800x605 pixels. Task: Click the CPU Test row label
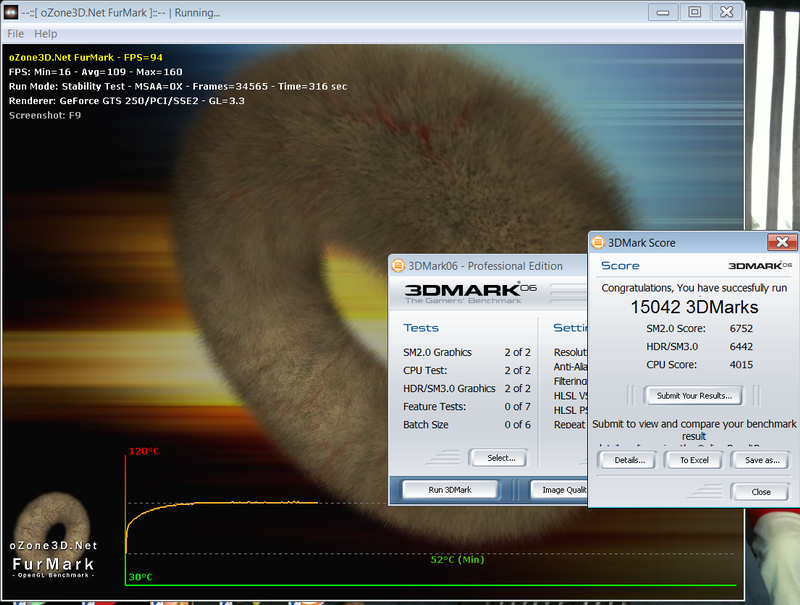coord(425,370)
